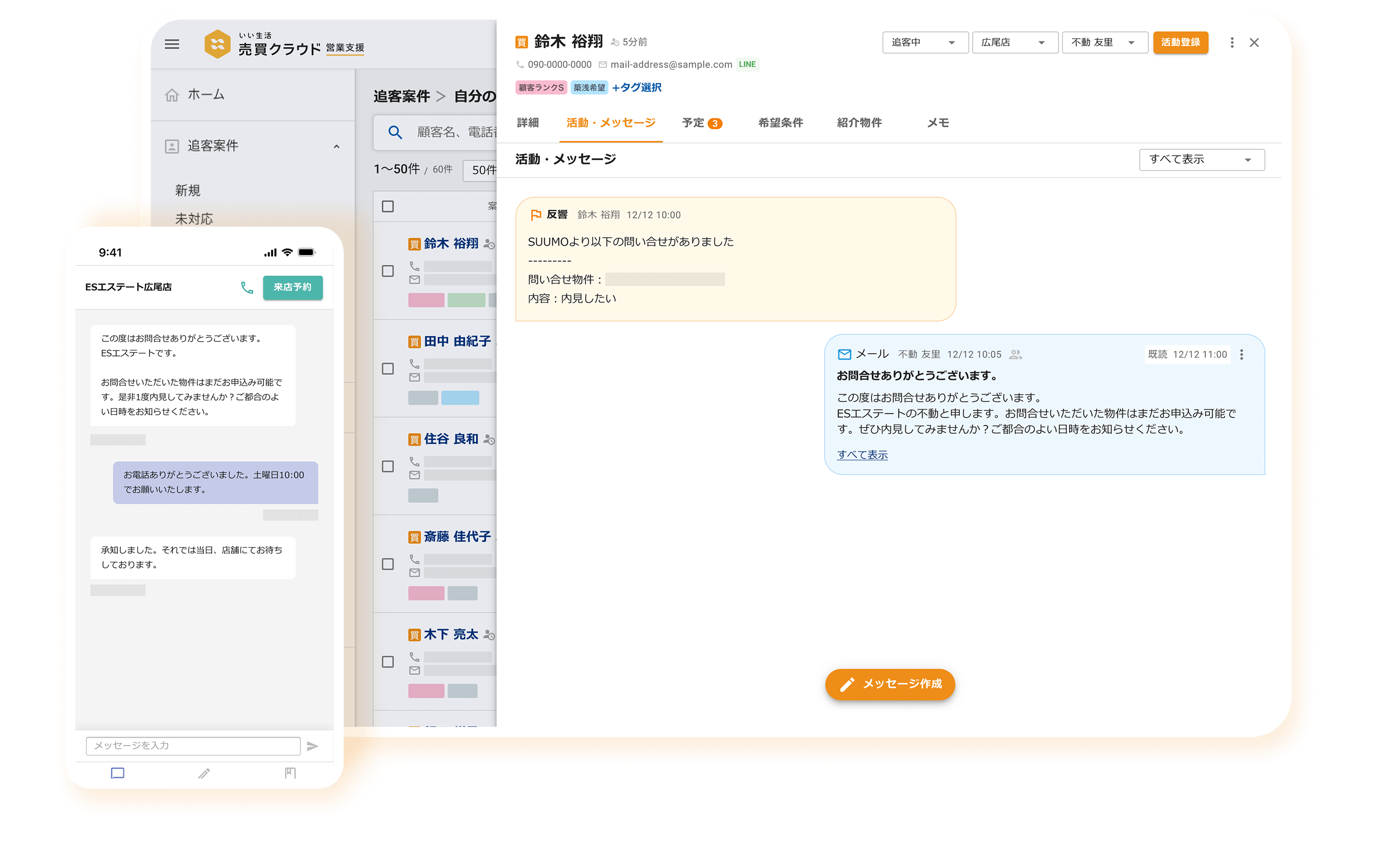Check the 田中 由紀子 row checkbox
The width and height of the screenshot is (1400, 856).
(388, 369)
